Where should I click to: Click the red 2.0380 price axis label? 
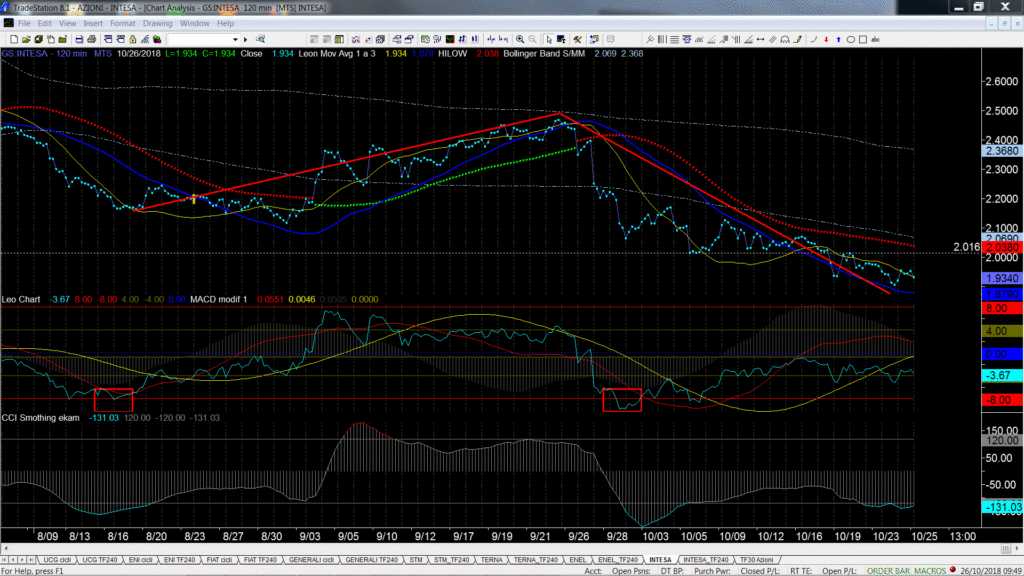click(x=1002, y=248)
